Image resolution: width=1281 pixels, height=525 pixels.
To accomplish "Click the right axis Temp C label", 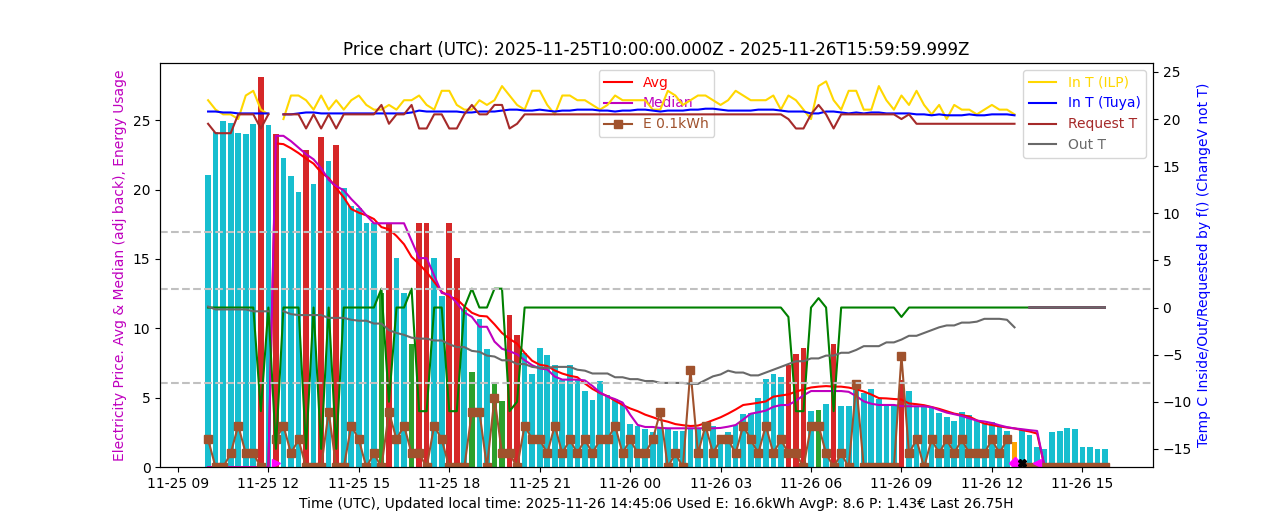I will (1203, 265).
